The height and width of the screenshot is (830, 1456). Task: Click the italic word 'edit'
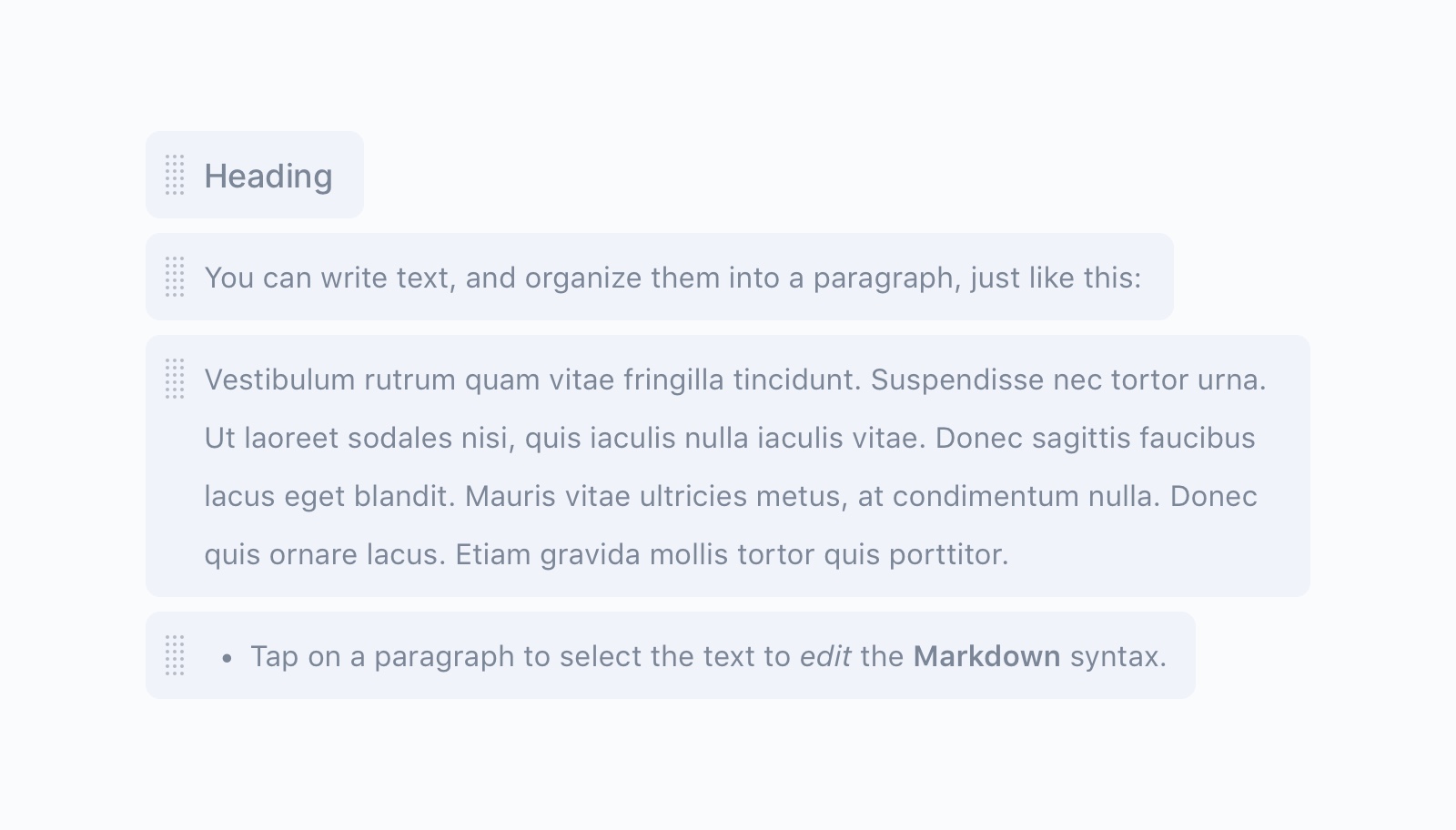pyautogui.click(x=824, y=656)
